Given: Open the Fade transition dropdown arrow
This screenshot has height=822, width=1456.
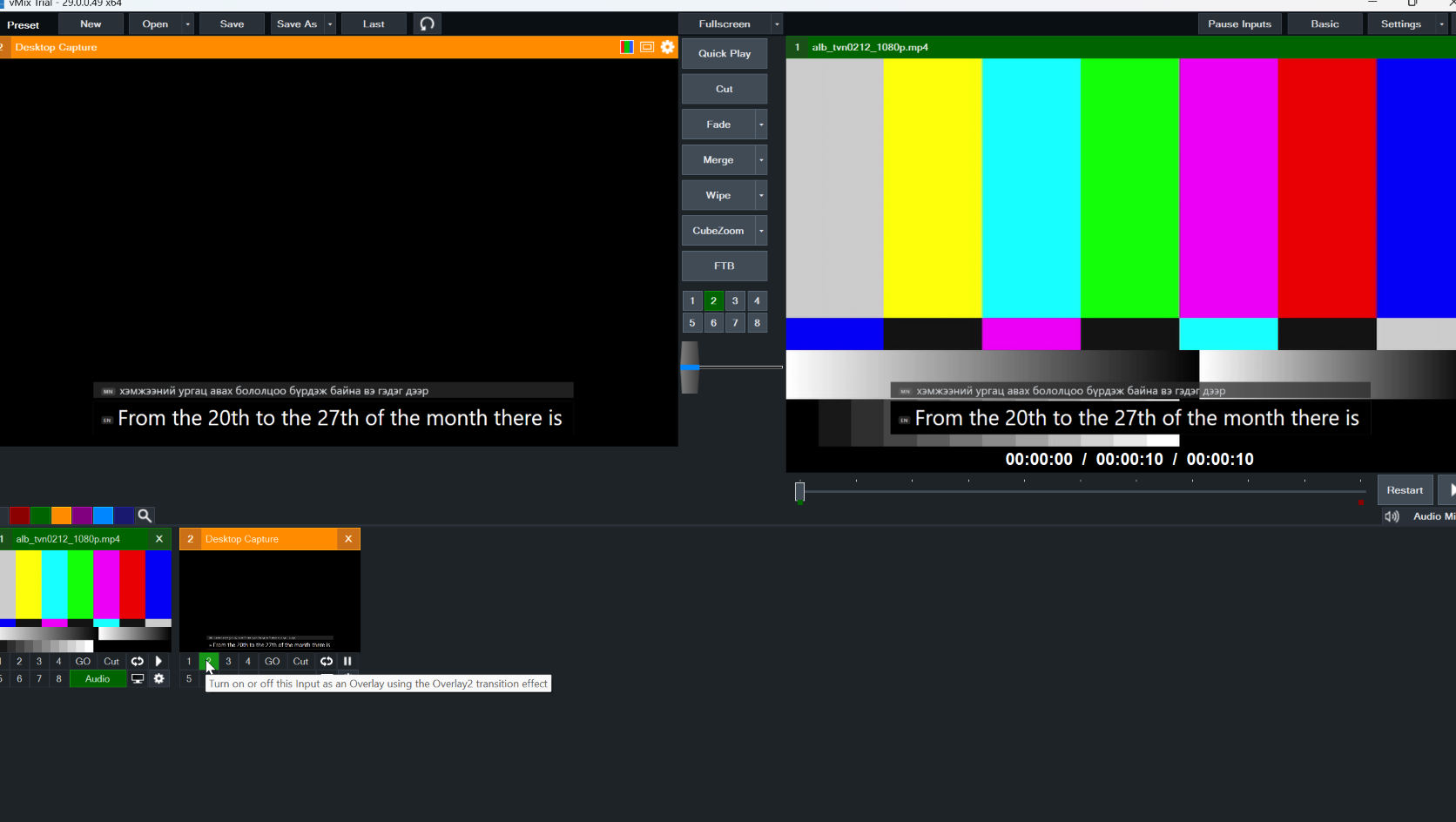Looking at the screenshot, I should (x=761, y=125).
